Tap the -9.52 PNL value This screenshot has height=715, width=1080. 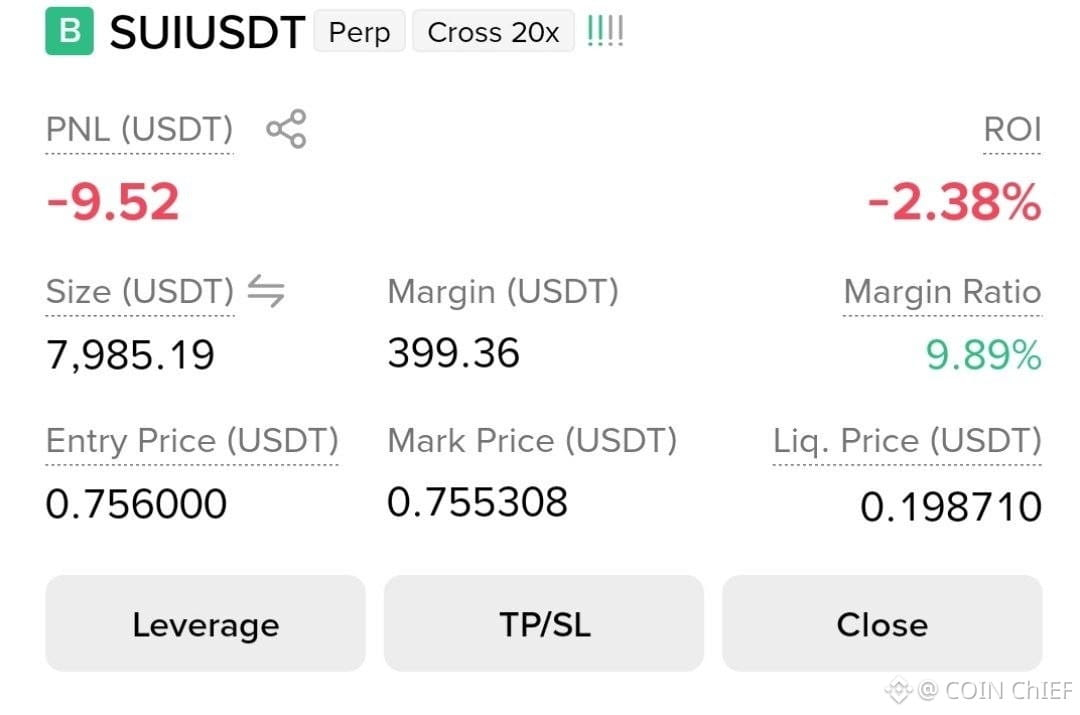click(x=113, y=203)
